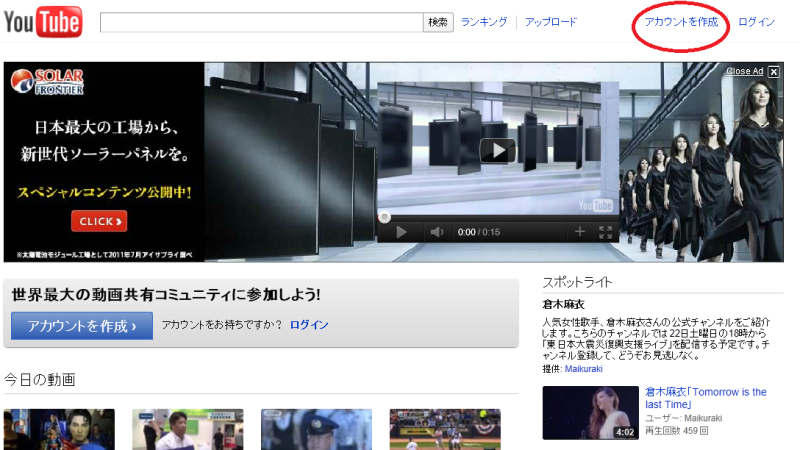Click the YouTube watermark in the video player
800x450 pixels.
click(596, 205)
